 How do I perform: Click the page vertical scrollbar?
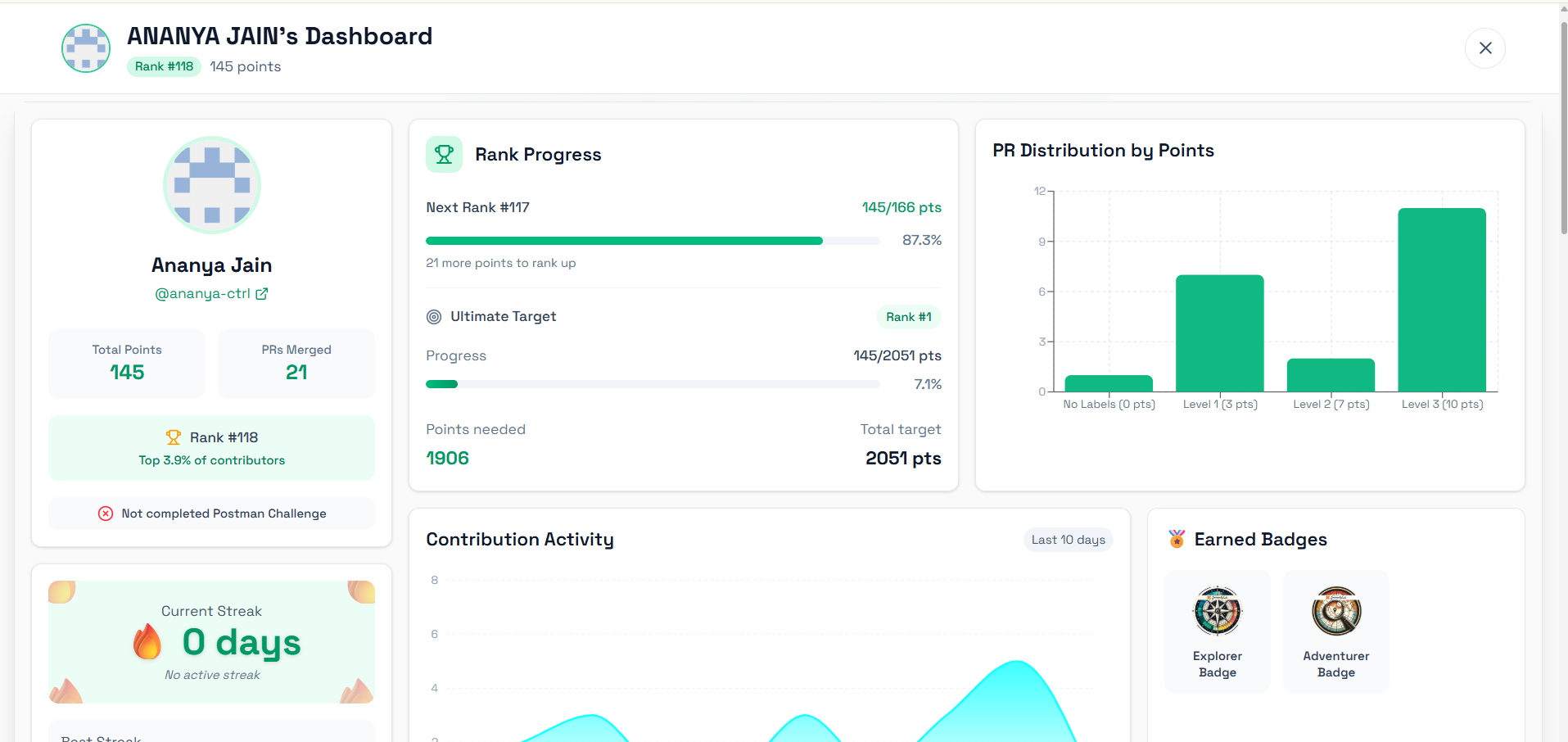coord(1563,127)
